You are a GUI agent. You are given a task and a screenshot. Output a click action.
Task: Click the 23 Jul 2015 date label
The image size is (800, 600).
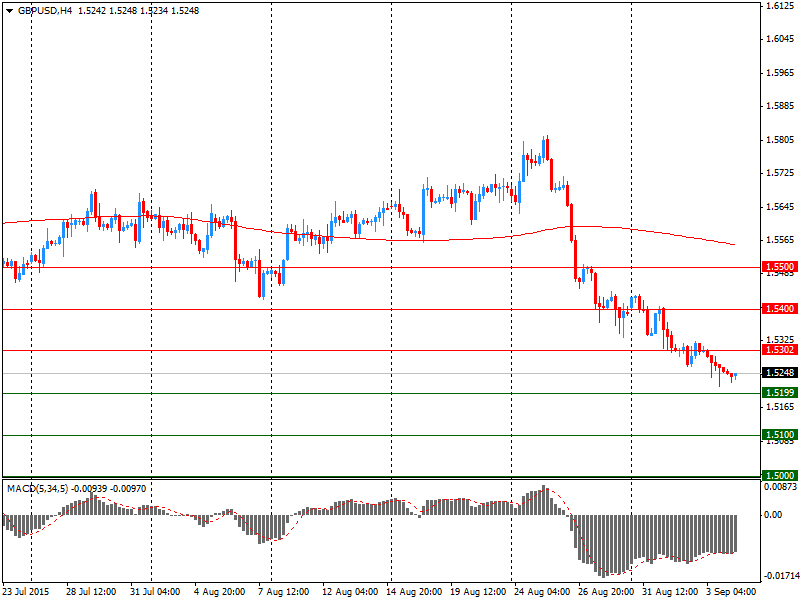click(x=26, y=592)
